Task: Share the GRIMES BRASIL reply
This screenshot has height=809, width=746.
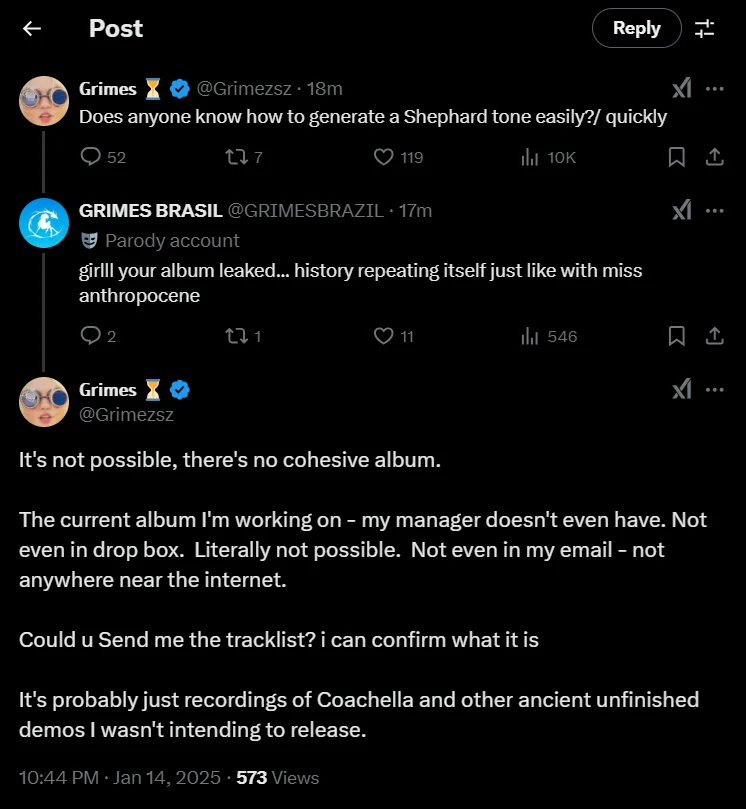Action: pyautogui.click(x=713, y=336)
